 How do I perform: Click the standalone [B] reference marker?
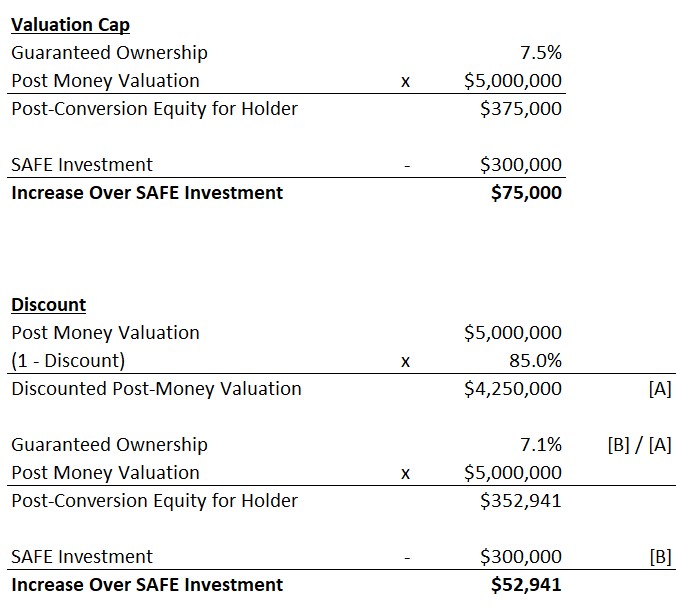click(660, 557)
